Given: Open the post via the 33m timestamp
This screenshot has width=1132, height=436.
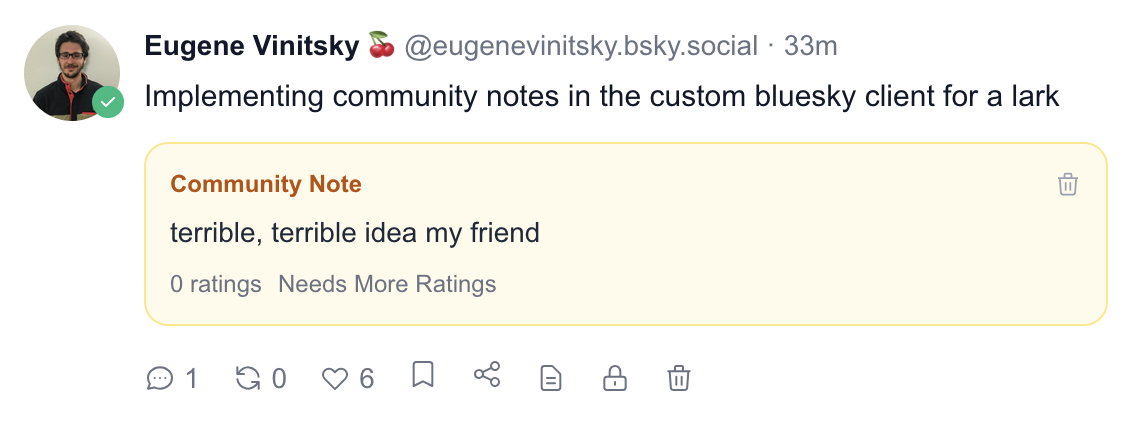Looking at the screenshot, I should [x=811, y=46].
